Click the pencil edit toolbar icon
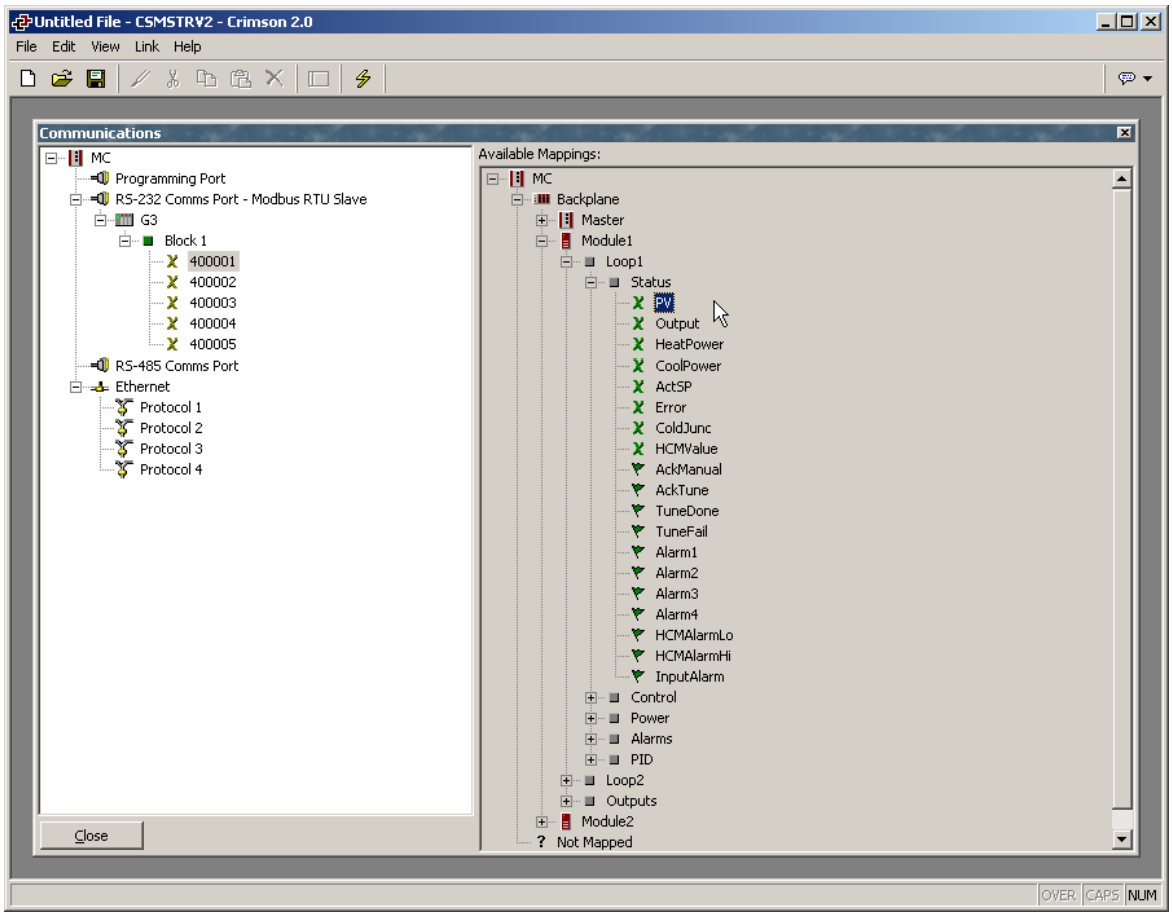 click(x=140, y=78)
